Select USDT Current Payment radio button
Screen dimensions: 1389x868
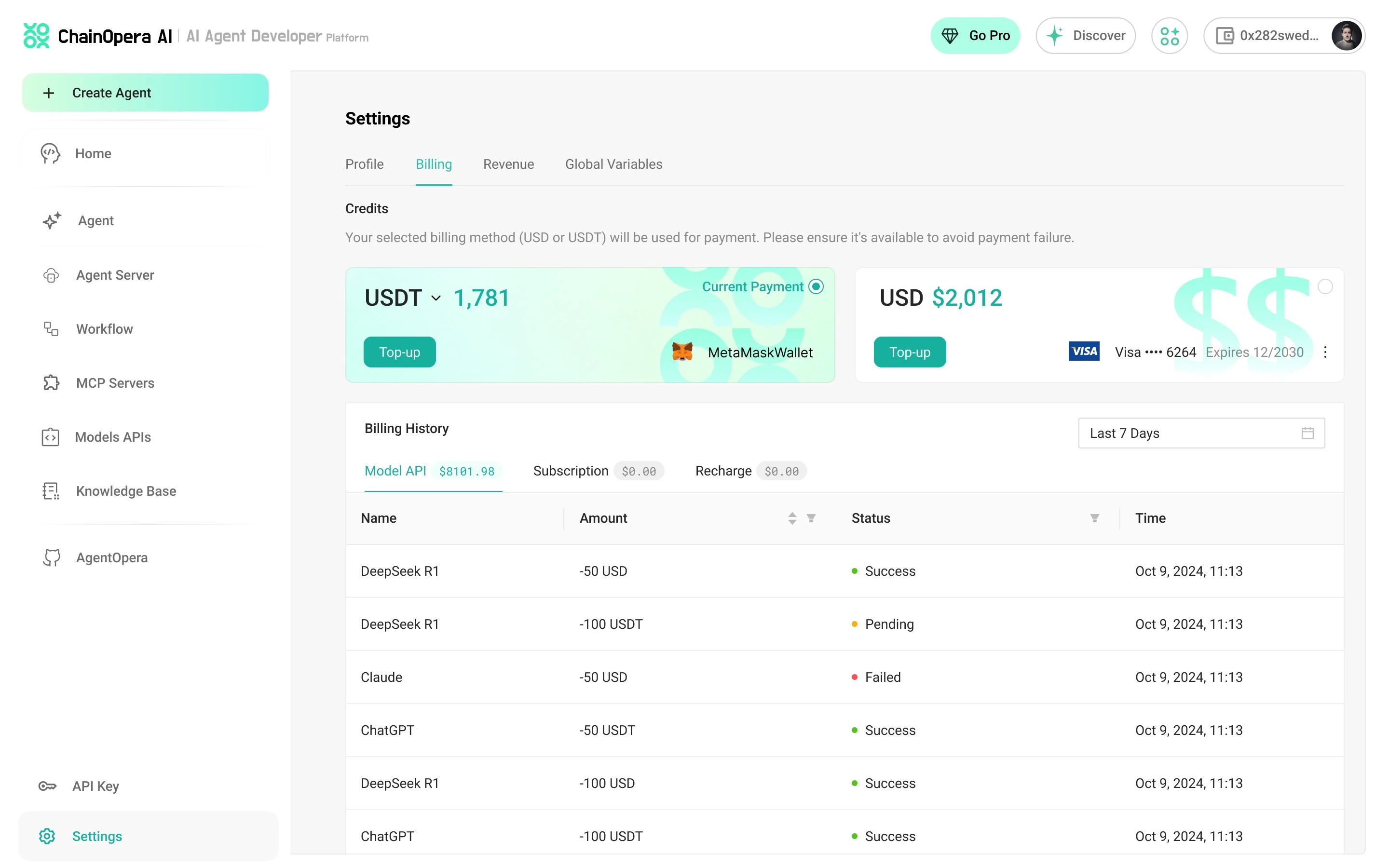[816, 286]
